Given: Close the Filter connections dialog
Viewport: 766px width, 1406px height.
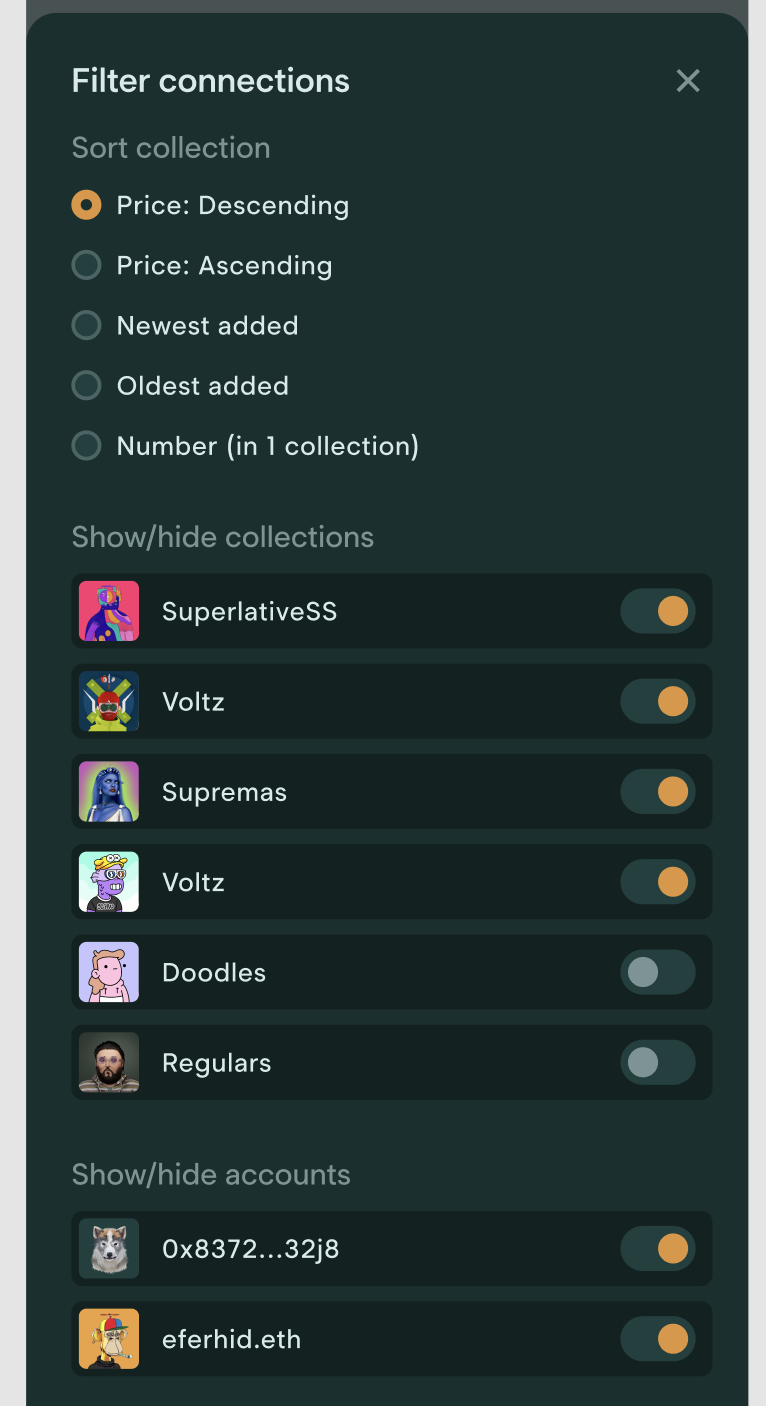Looking at the screenshot, I should (x=688, y=80).
